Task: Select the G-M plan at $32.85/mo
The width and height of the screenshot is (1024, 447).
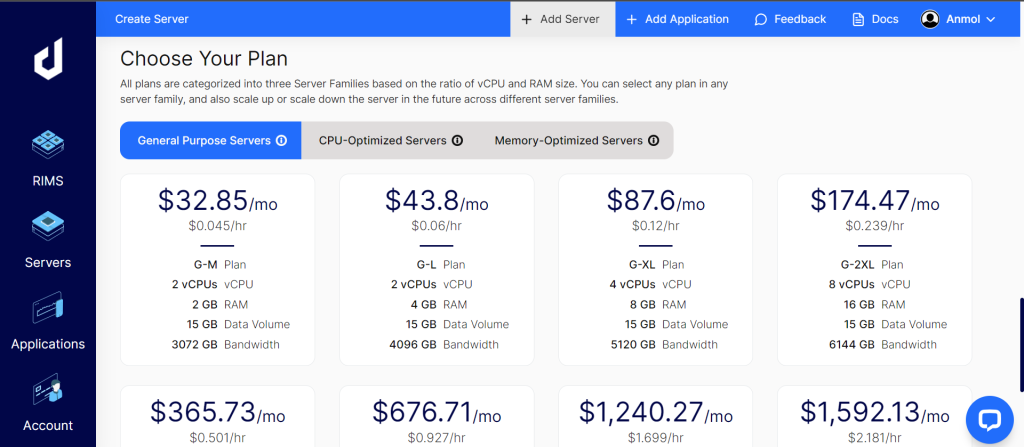Action: [217, 269]
